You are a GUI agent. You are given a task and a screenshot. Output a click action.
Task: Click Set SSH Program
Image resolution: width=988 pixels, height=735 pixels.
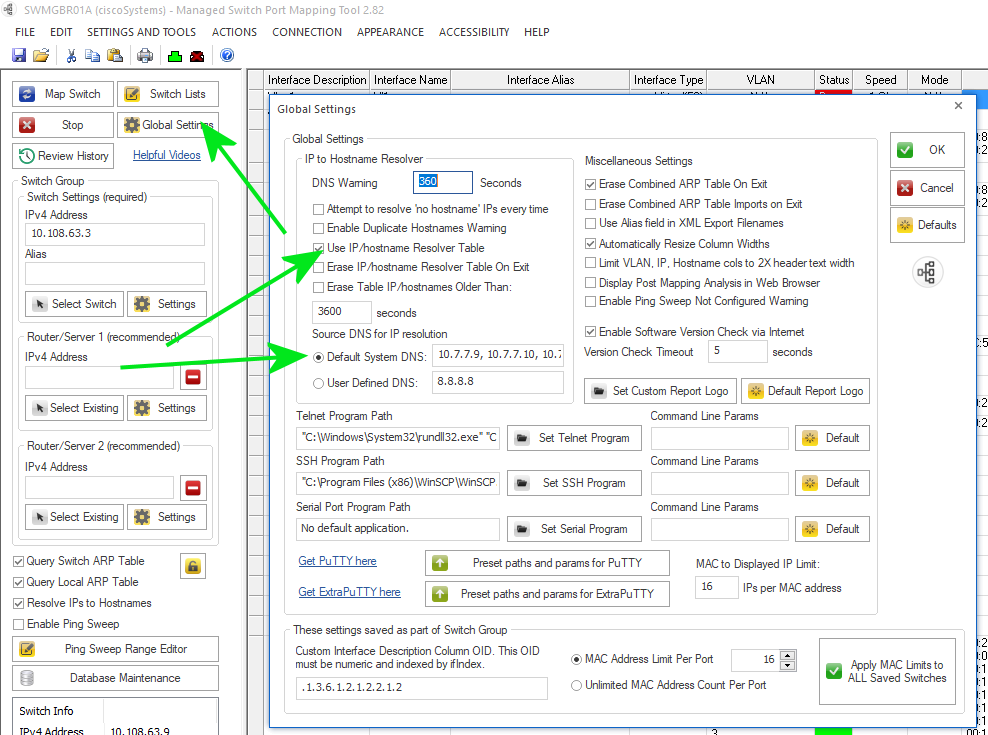pos(574,483)
